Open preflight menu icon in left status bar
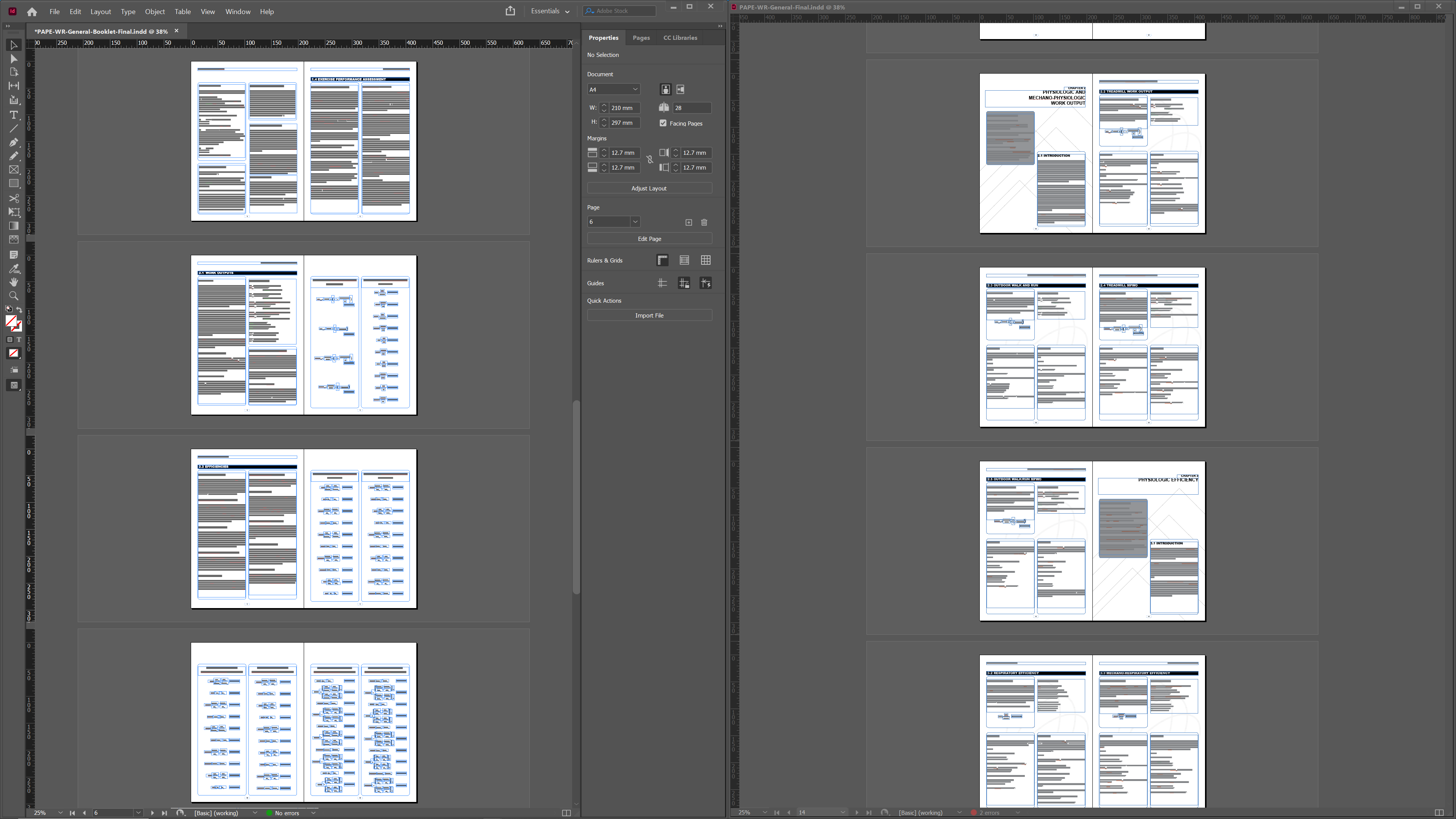 click(180, 813)
